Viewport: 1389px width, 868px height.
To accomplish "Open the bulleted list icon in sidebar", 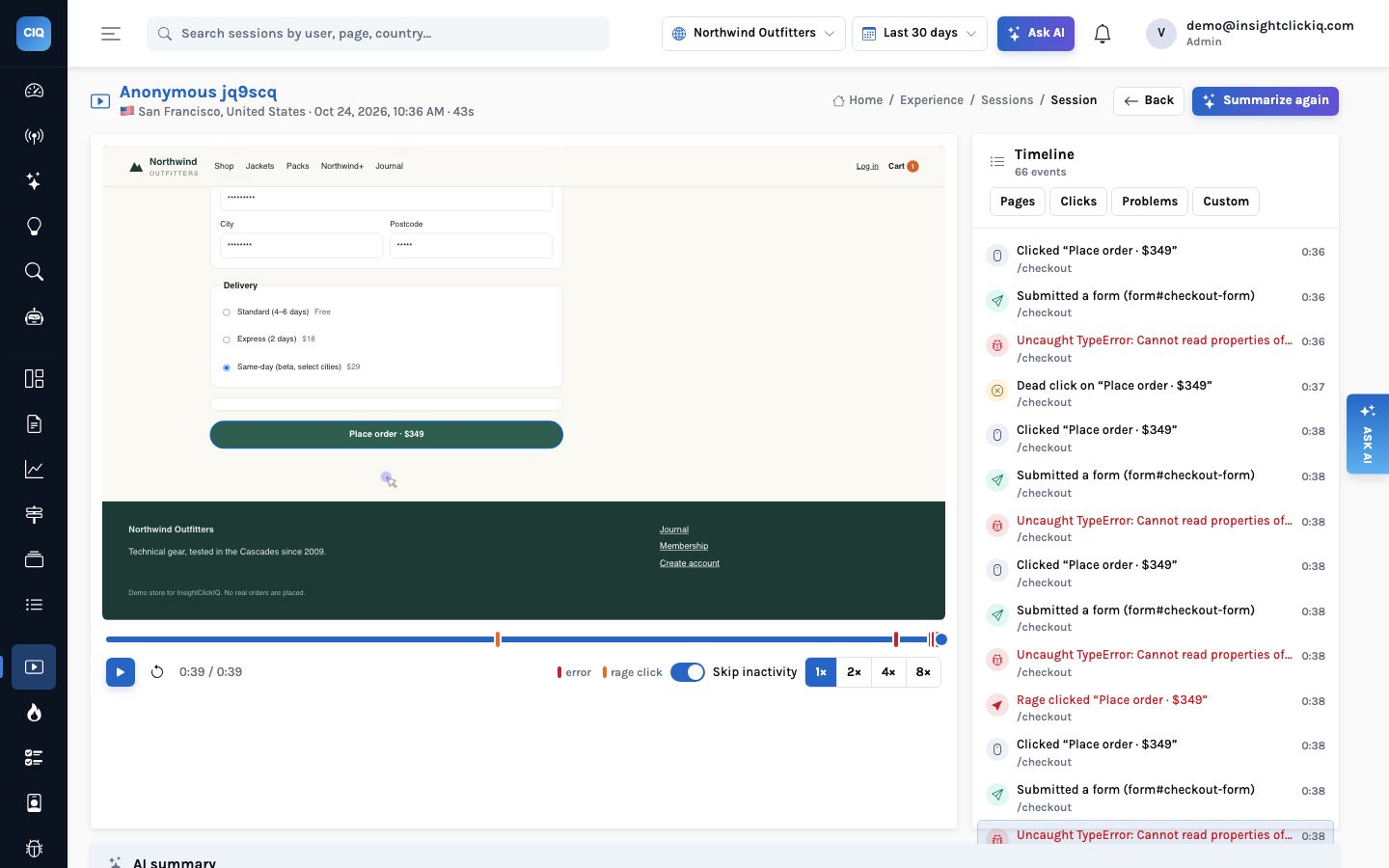I will [34, 605].
